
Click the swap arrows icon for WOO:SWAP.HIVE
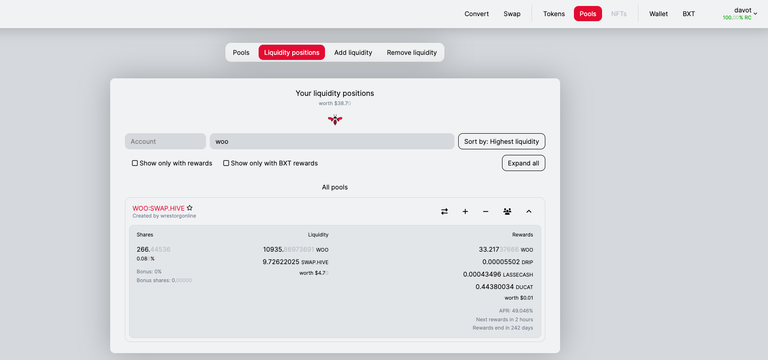coord(444,212)
